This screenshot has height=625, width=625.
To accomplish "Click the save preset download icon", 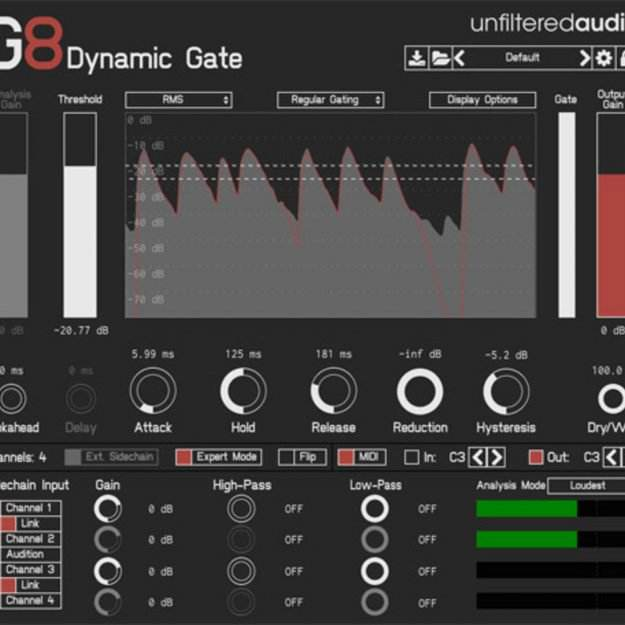I will coord(417,59).
